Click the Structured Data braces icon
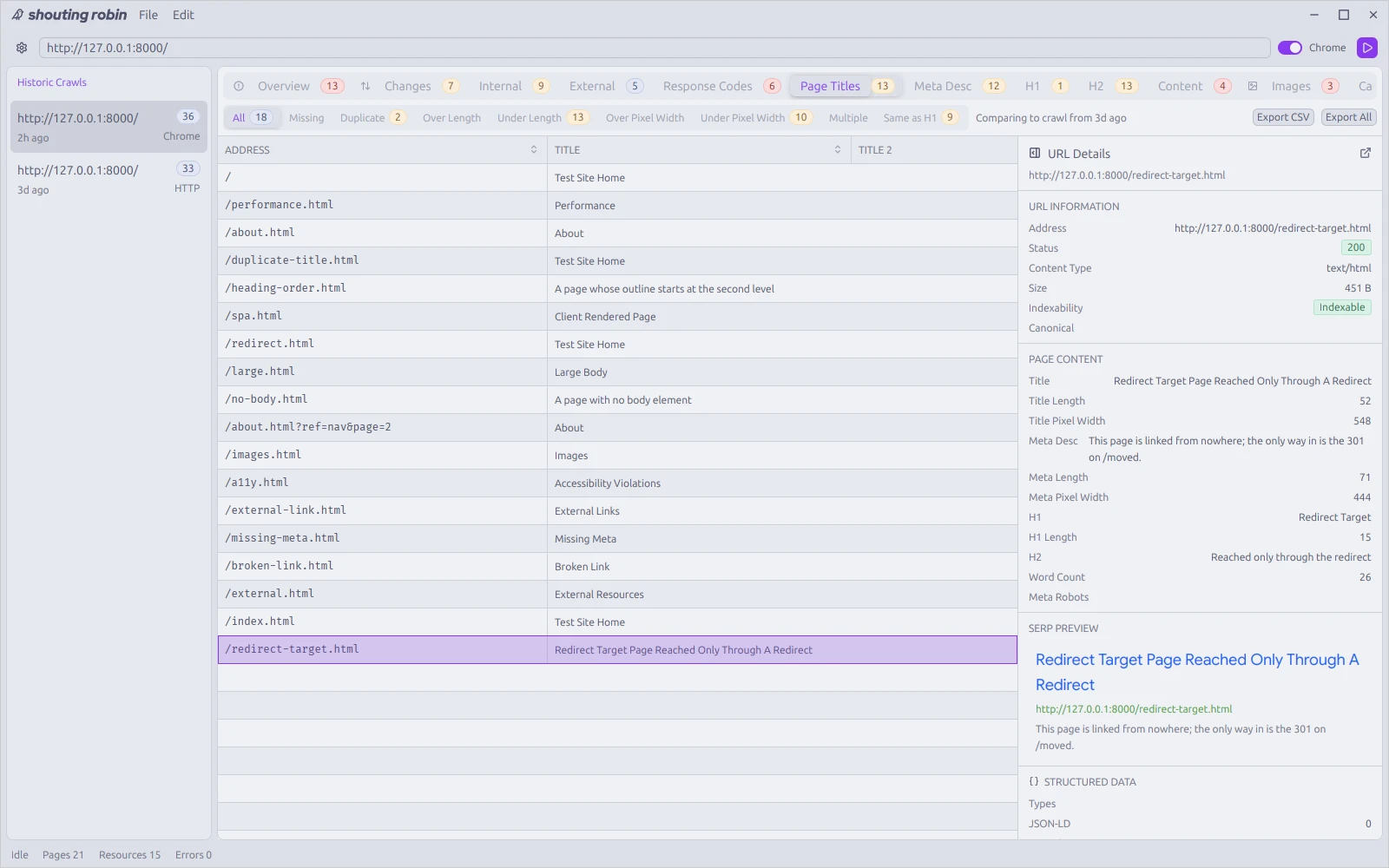The width and height of the screenshot is (1389, 868). 1034,781
